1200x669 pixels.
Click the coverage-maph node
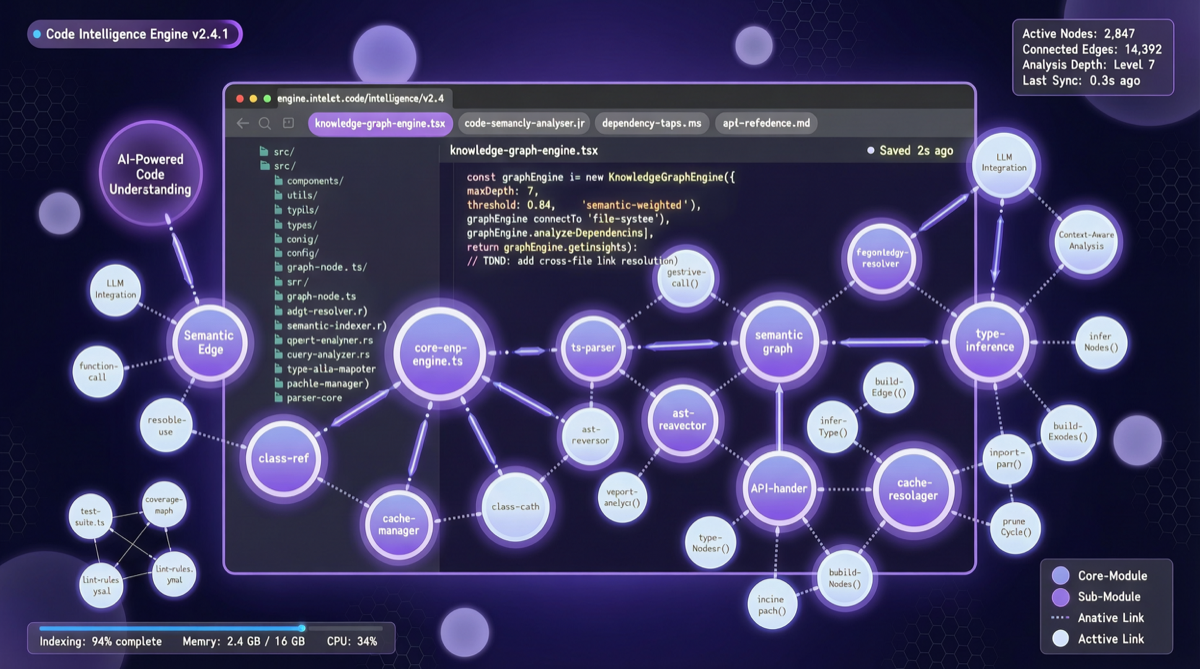(164, 505)
